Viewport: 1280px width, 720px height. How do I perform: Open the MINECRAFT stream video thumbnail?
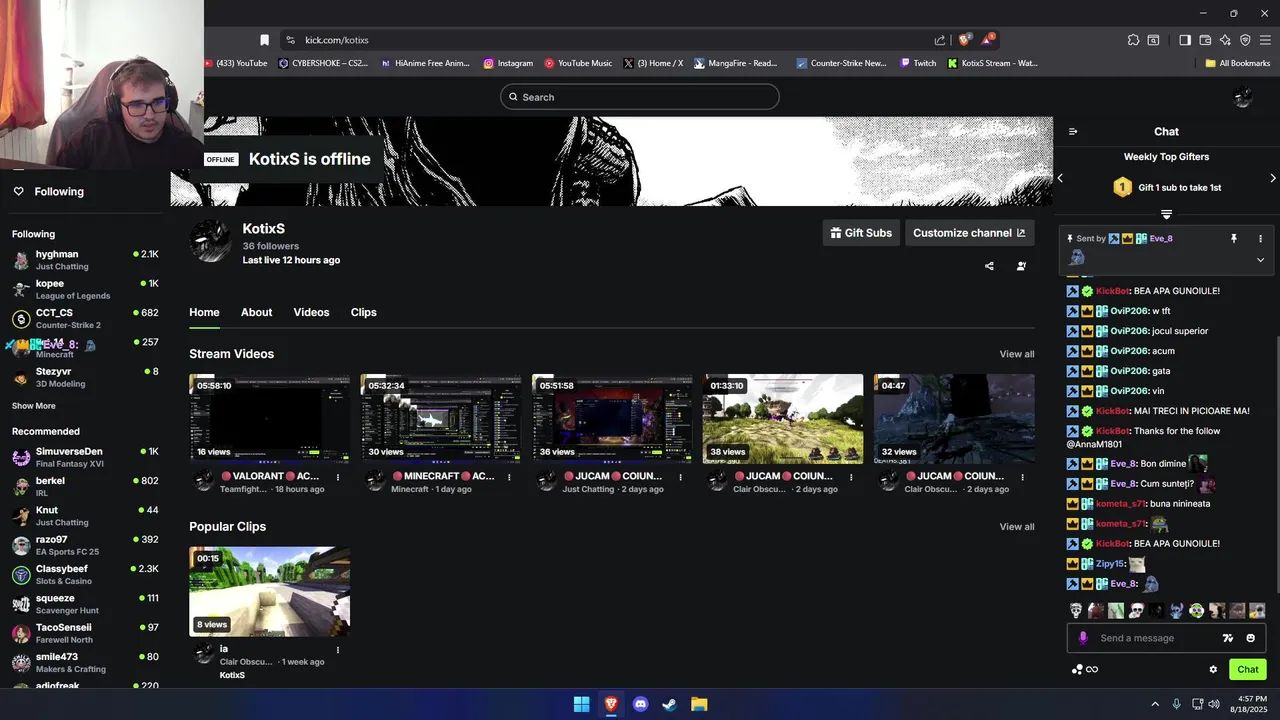click(440, 419)
